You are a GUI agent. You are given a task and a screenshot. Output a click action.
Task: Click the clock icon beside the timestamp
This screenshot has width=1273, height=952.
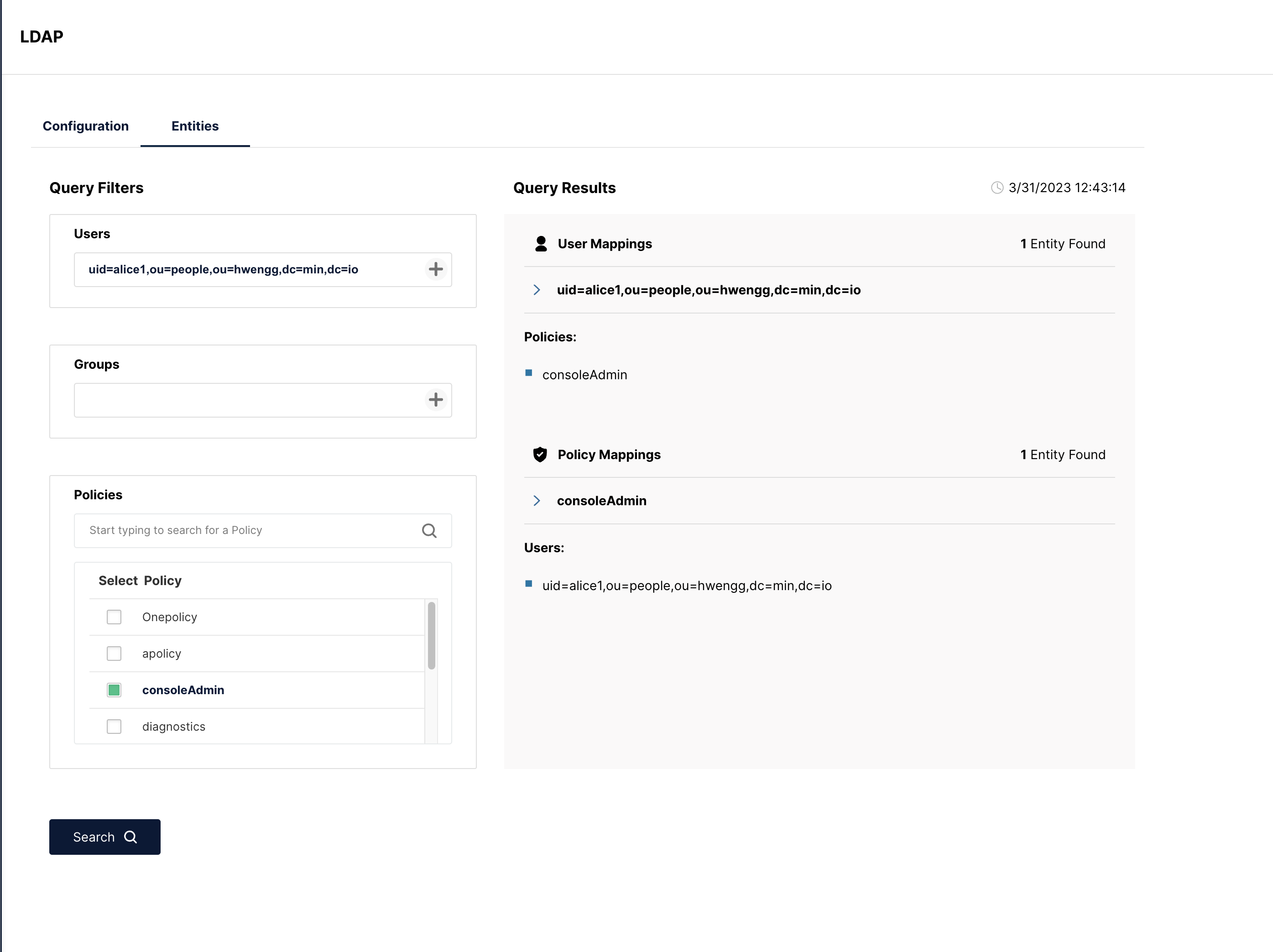[997, 188]
